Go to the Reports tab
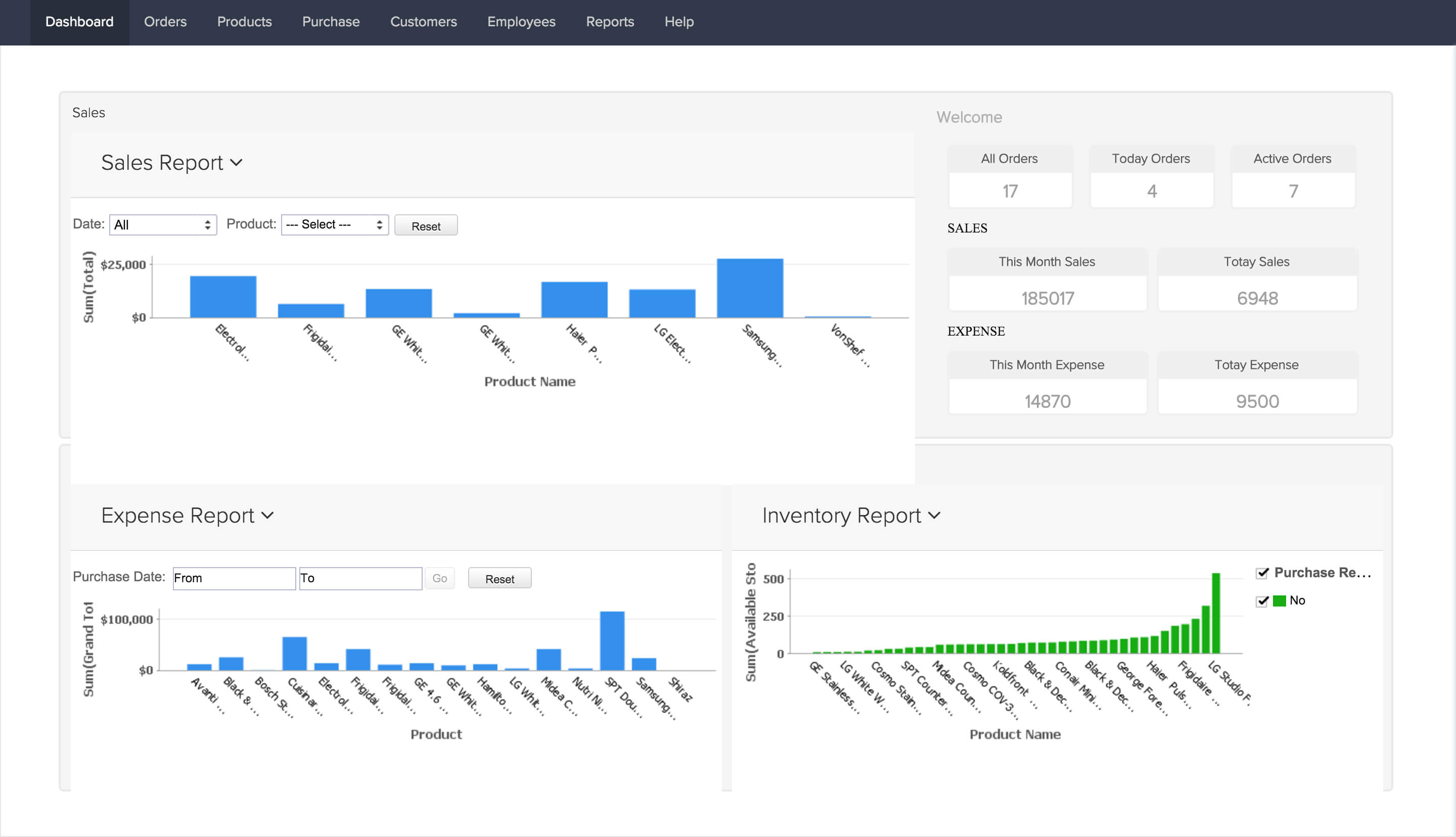 click(609, 22)
